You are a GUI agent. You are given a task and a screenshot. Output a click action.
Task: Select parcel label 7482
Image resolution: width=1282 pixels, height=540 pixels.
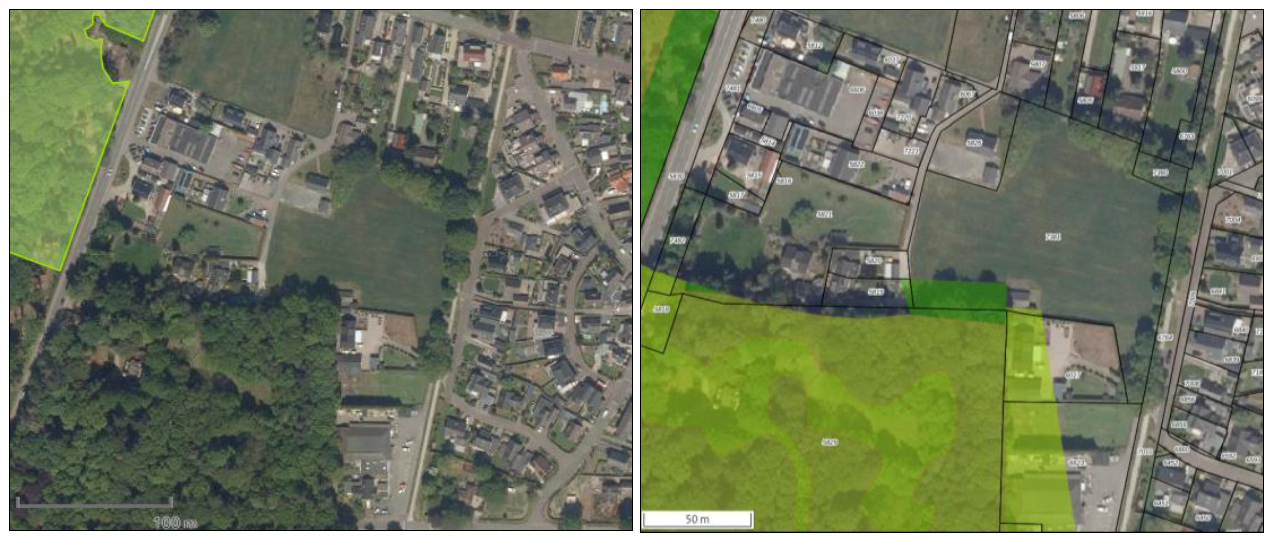click(677, 240)
